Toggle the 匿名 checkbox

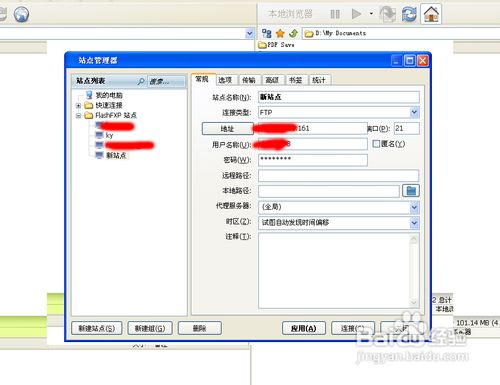click(x=376, y=144)
